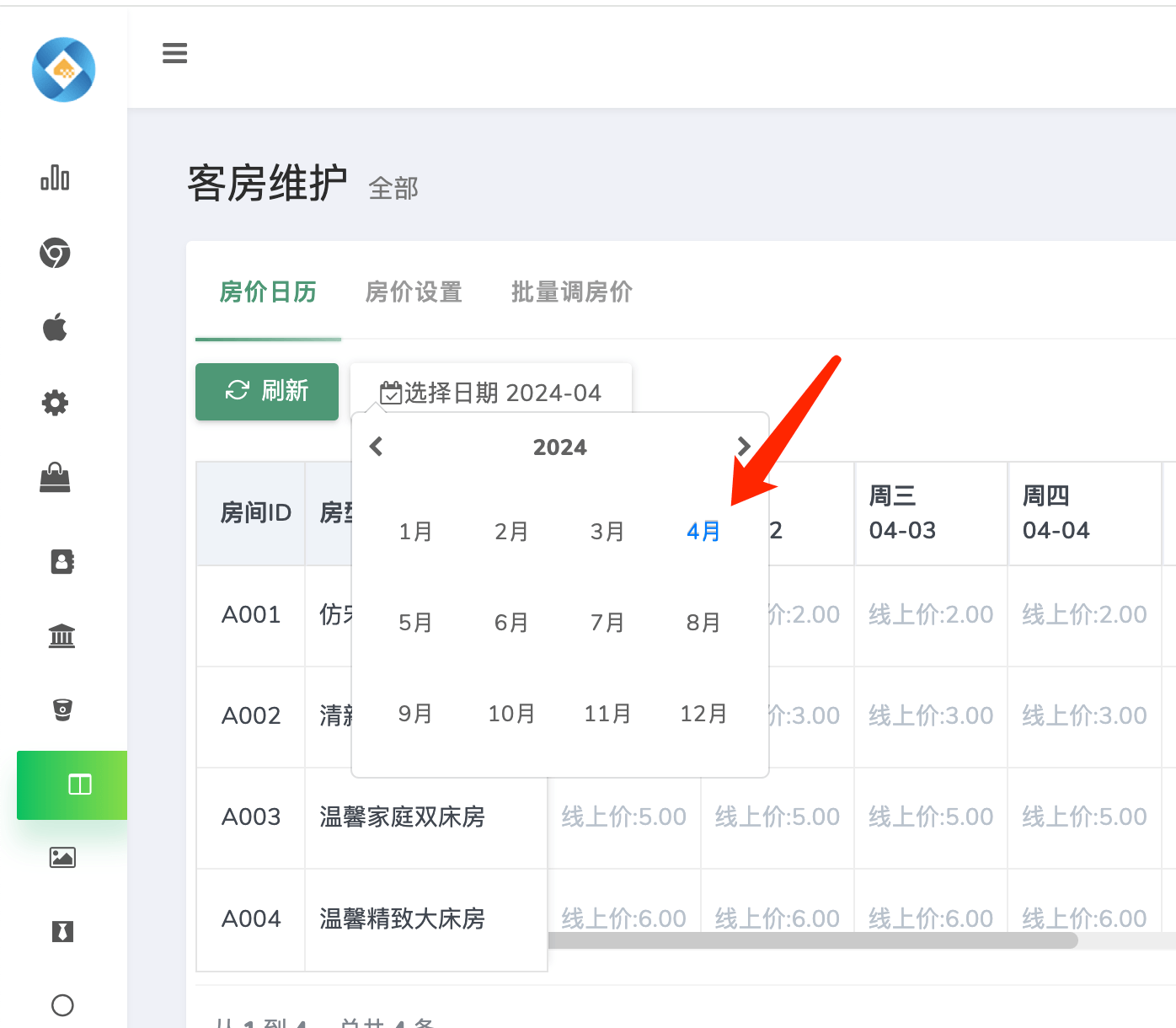This screenshot has height=1028, width=1176.
Task: Open the shopping bag sidebar icon
Action: [55, 478]
